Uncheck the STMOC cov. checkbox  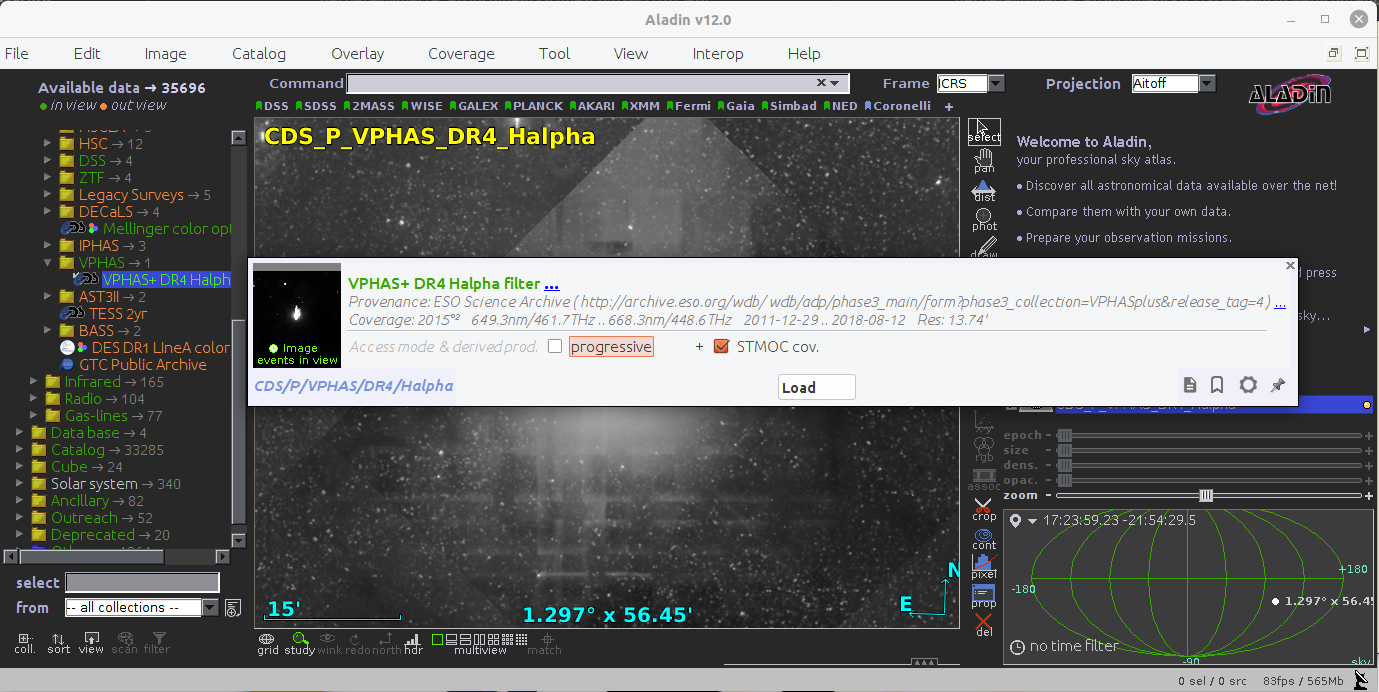point(721,347)
